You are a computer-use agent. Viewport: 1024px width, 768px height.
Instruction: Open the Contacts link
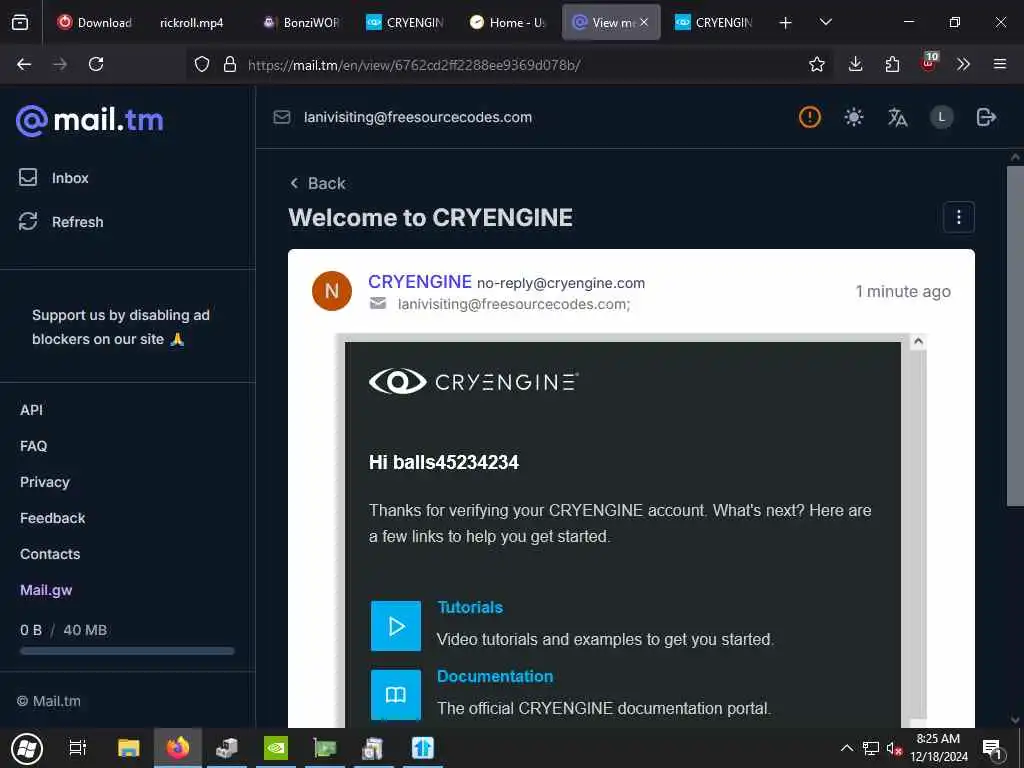click(50, 554)
